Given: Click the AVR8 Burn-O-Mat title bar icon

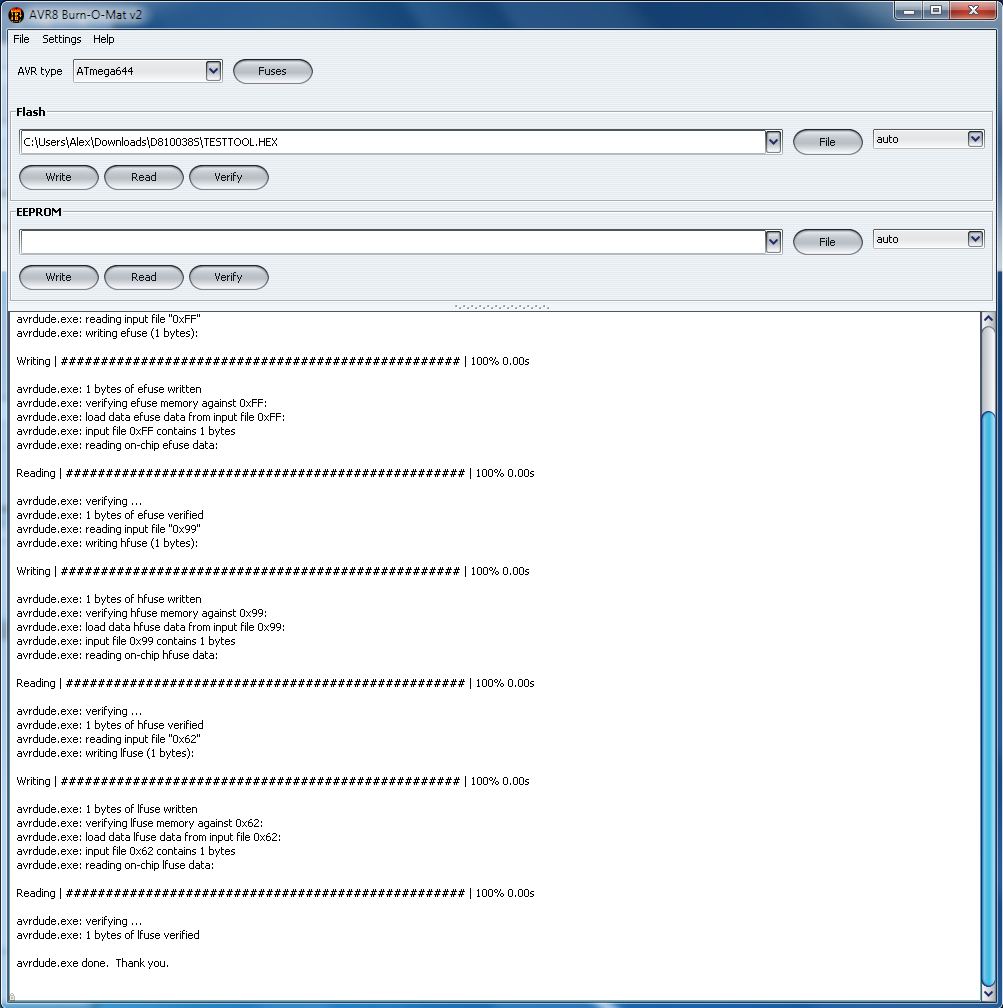Looking at the screenshot, I should [x=16, y=14].
